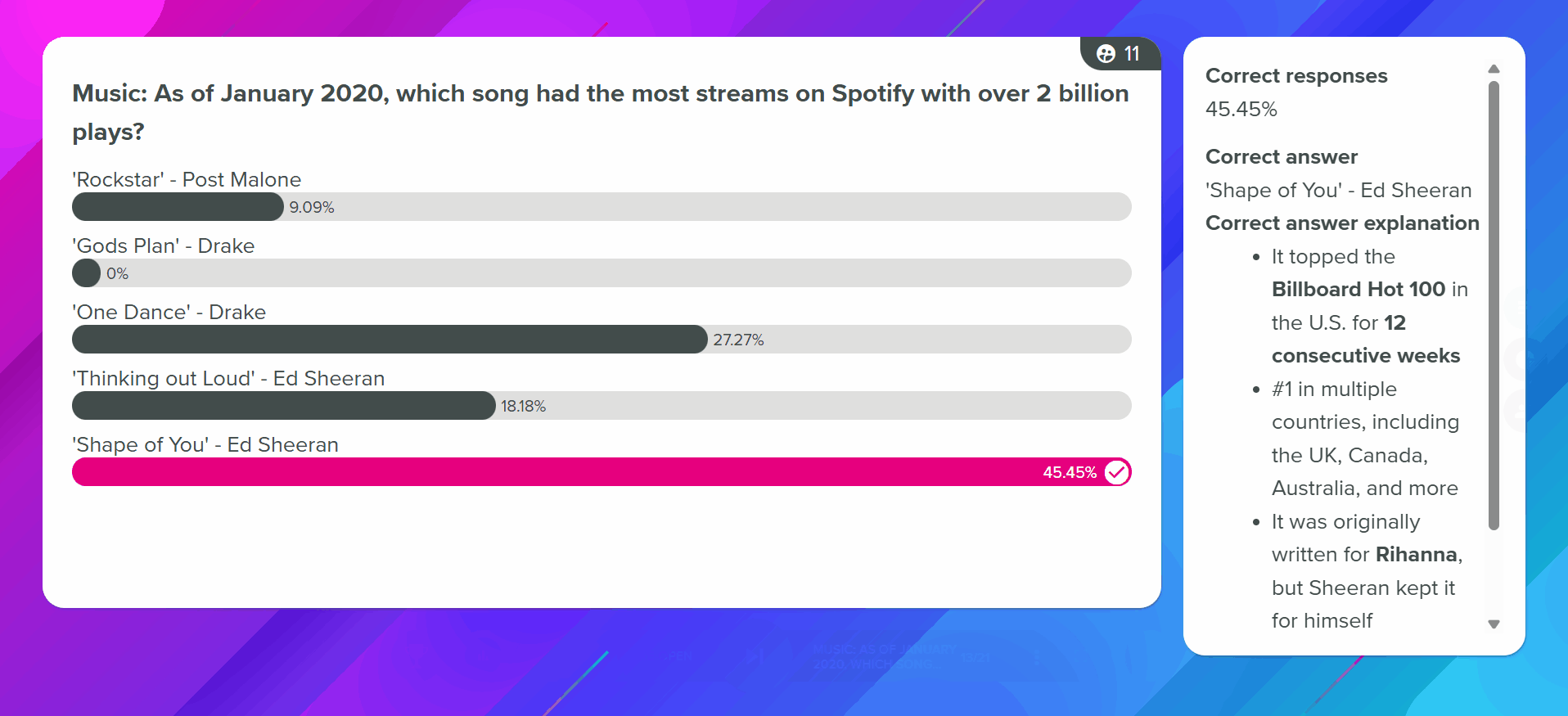Click the pink 45.45% Shape of You result bar
The image size is (1568, 716).
point(602,472)
